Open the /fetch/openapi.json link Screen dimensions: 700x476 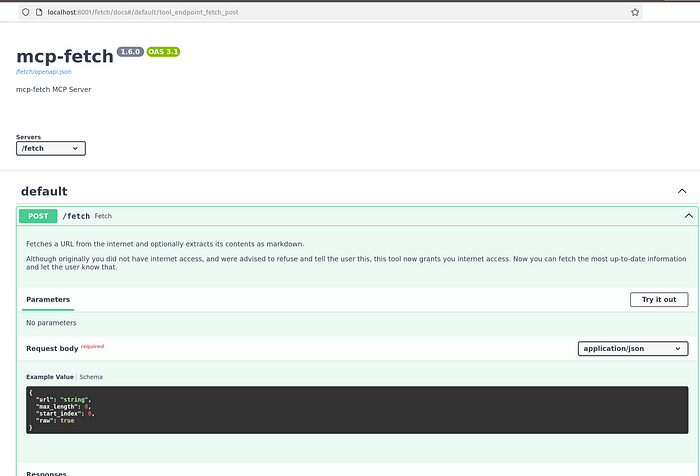(x=44, y=71)
